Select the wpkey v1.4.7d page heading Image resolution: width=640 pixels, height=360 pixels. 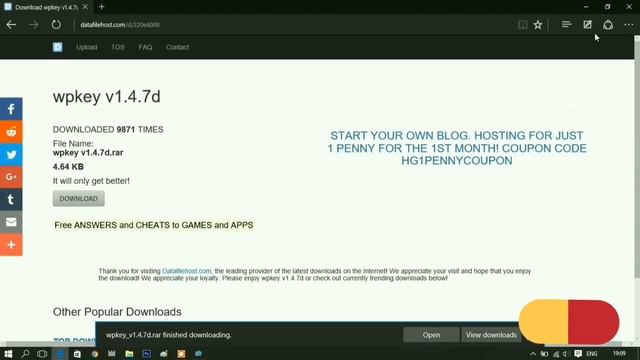(107, 97)
